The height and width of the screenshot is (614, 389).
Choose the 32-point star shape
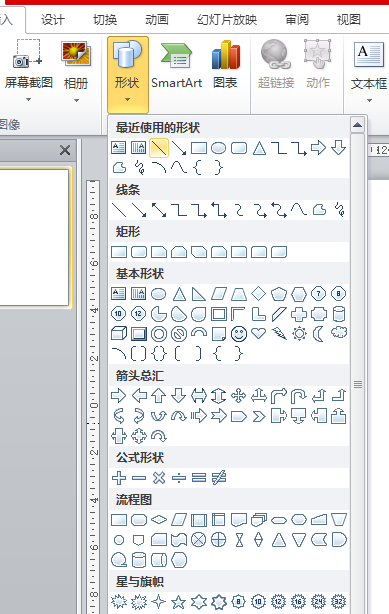click(x=338, y=601)
